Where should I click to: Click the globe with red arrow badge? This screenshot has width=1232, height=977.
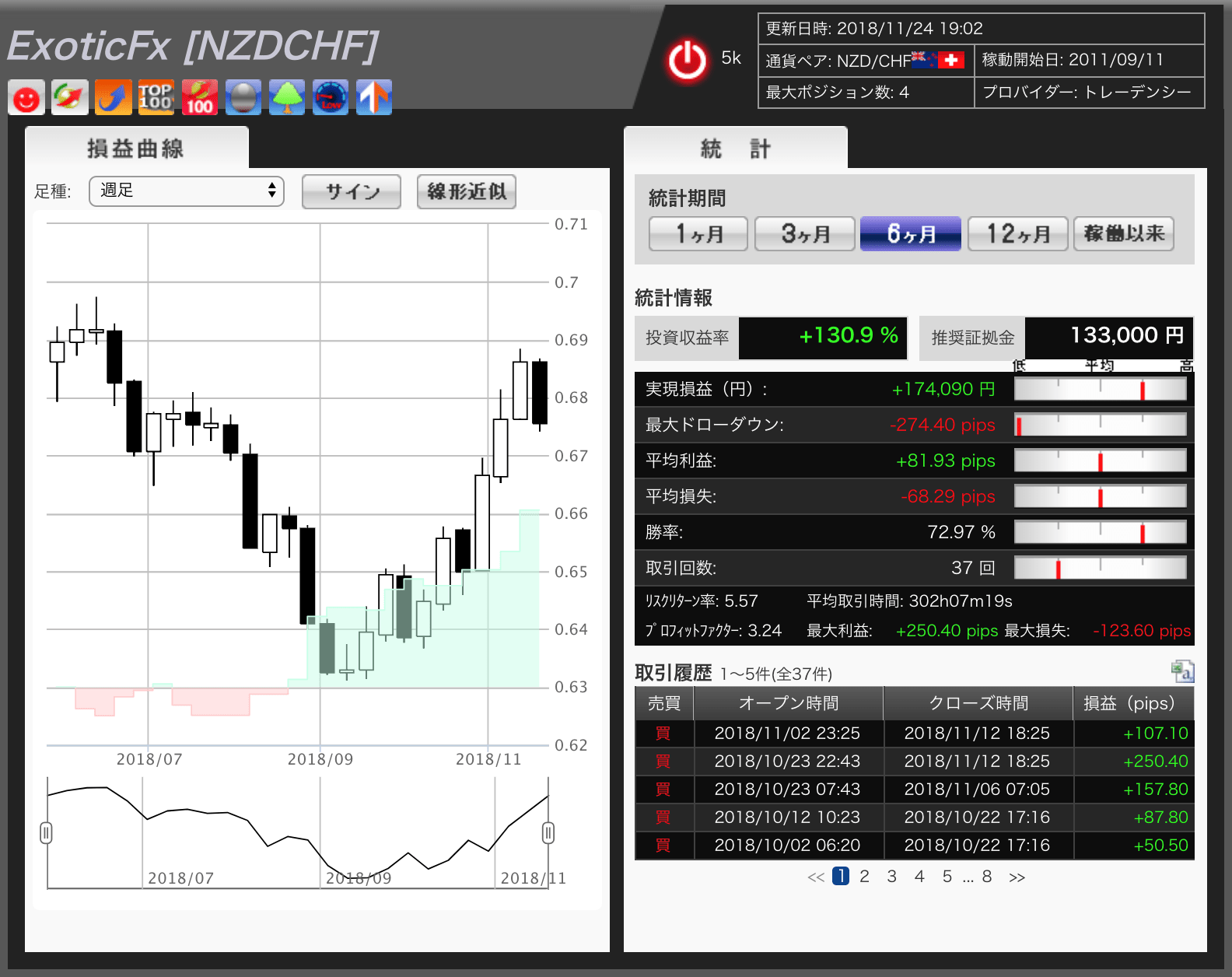coord(70,98)
